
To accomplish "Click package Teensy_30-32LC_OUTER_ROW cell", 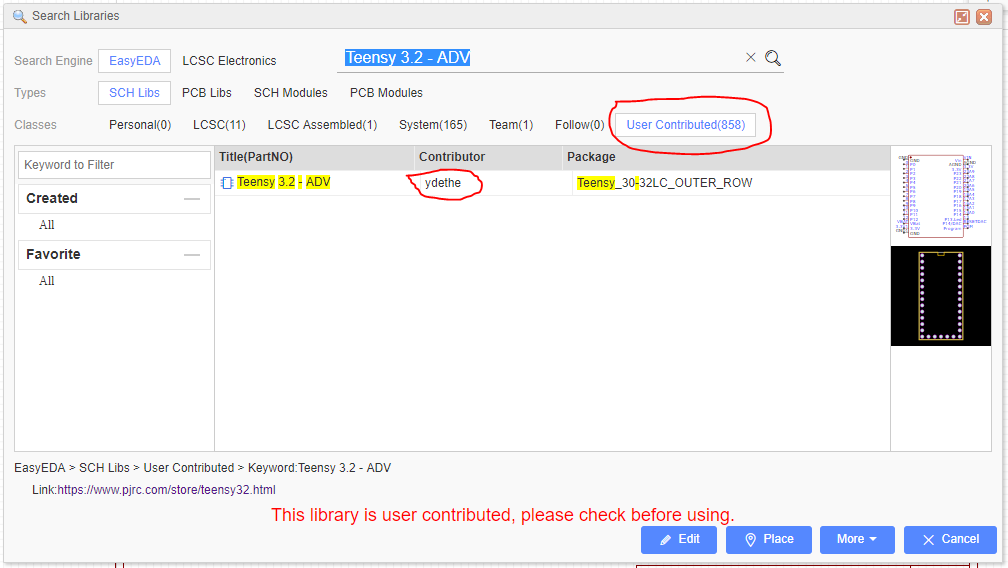I will 665,183.
